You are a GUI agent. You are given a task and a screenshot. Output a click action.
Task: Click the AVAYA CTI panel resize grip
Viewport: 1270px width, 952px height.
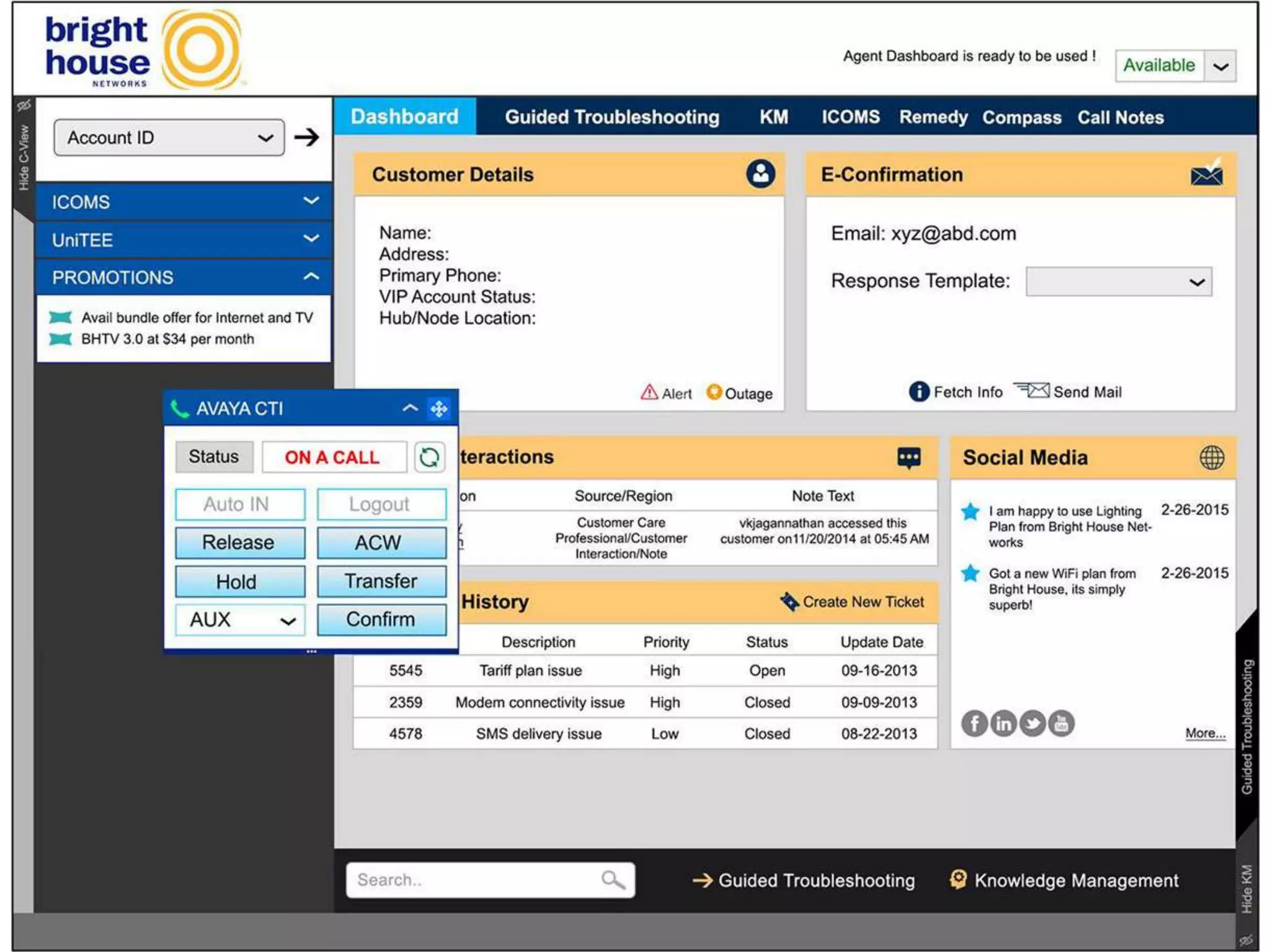point(311,651)
